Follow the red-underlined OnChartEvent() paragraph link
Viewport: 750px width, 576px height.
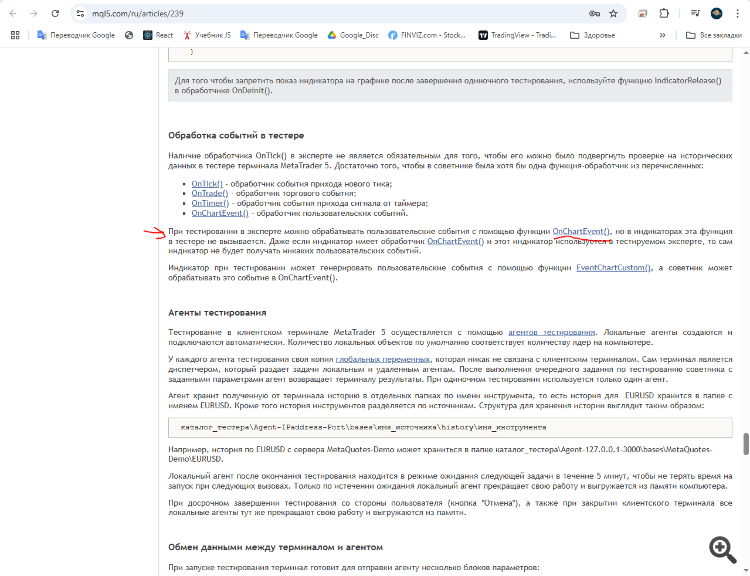(581, 231)
